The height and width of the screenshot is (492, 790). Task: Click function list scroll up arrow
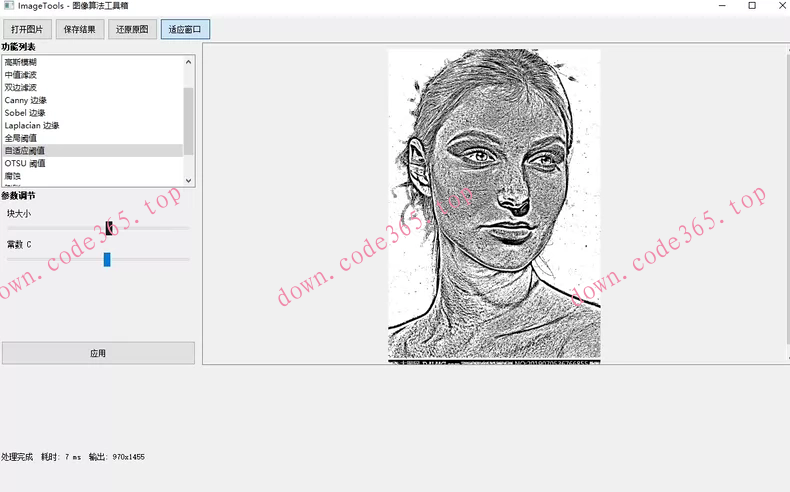[x=188, y=62]
